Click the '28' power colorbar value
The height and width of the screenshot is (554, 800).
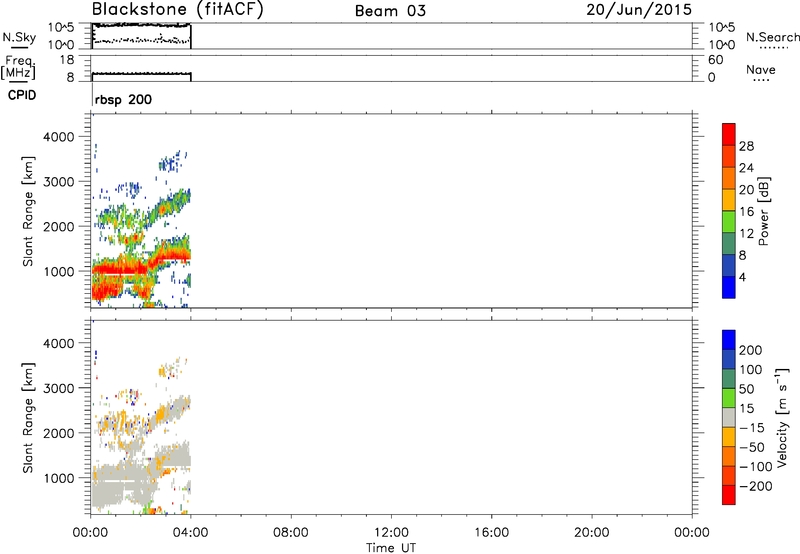746,146
